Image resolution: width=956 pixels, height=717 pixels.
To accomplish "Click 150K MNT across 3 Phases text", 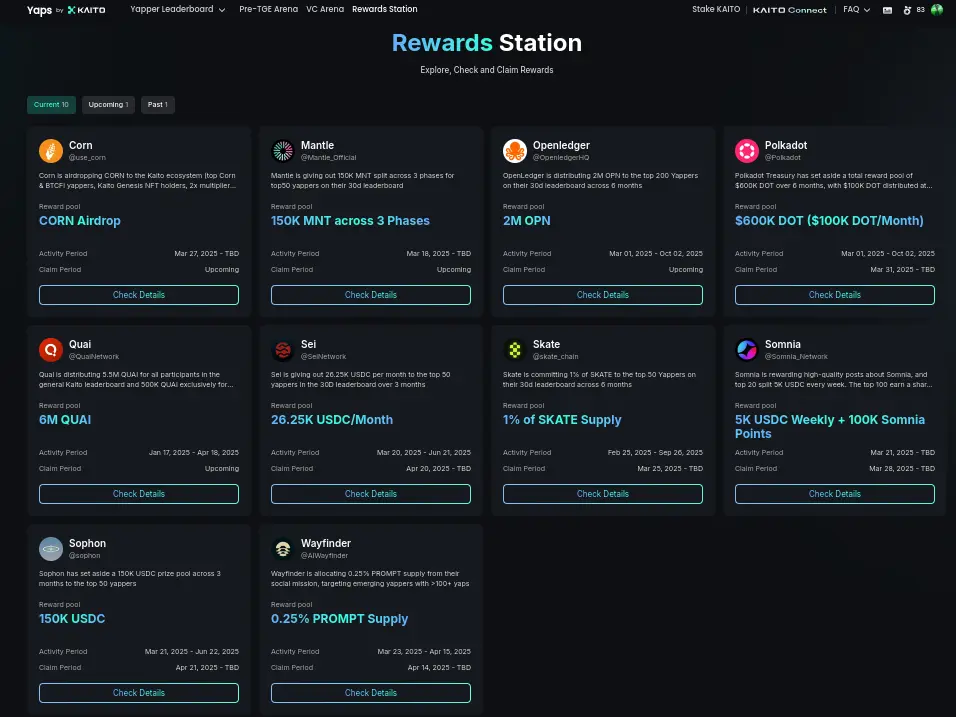I will (350, 221).
